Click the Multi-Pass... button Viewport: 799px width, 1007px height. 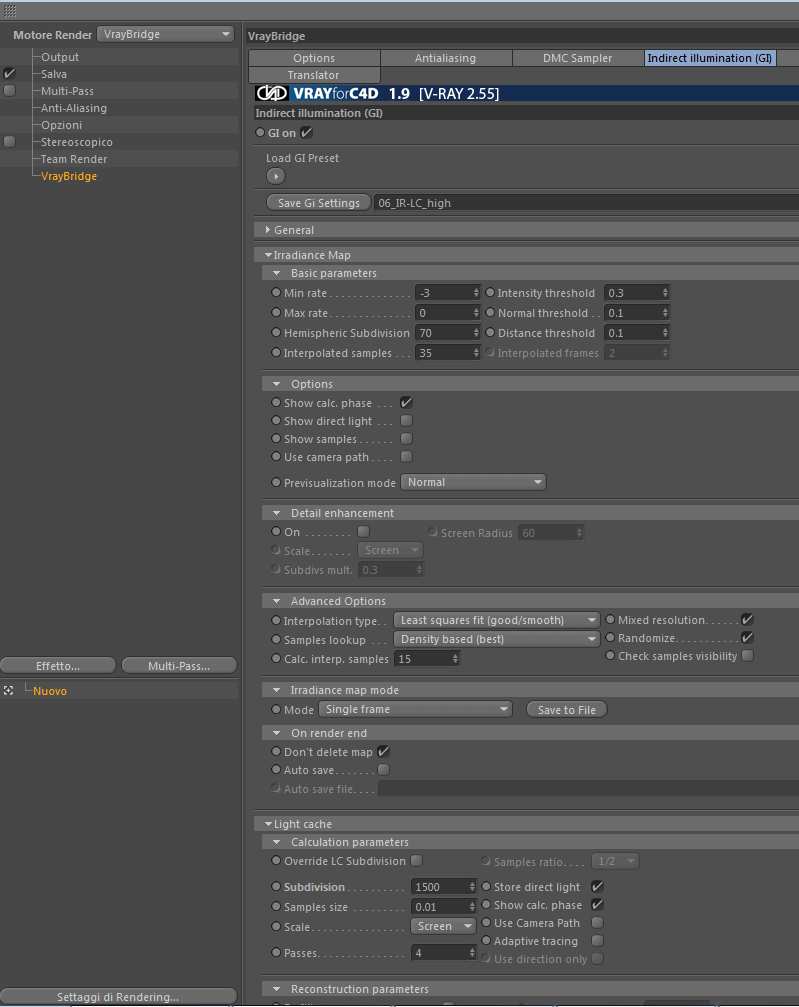(x=179, y=666)
